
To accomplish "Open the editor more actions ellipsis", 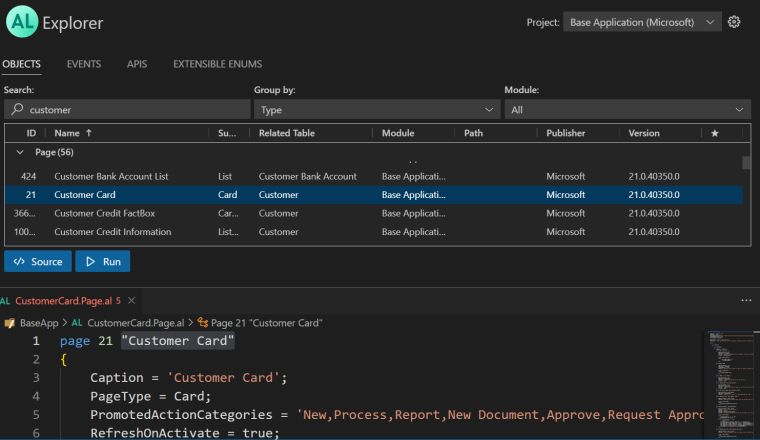I will point(746,300).
